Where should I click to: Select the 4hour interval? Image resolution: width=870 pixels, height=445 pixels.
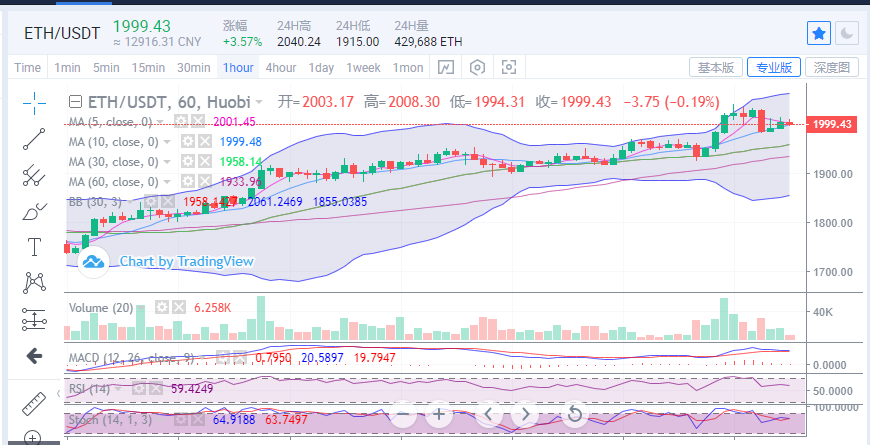pyautogui.click(x=281, y=68)
